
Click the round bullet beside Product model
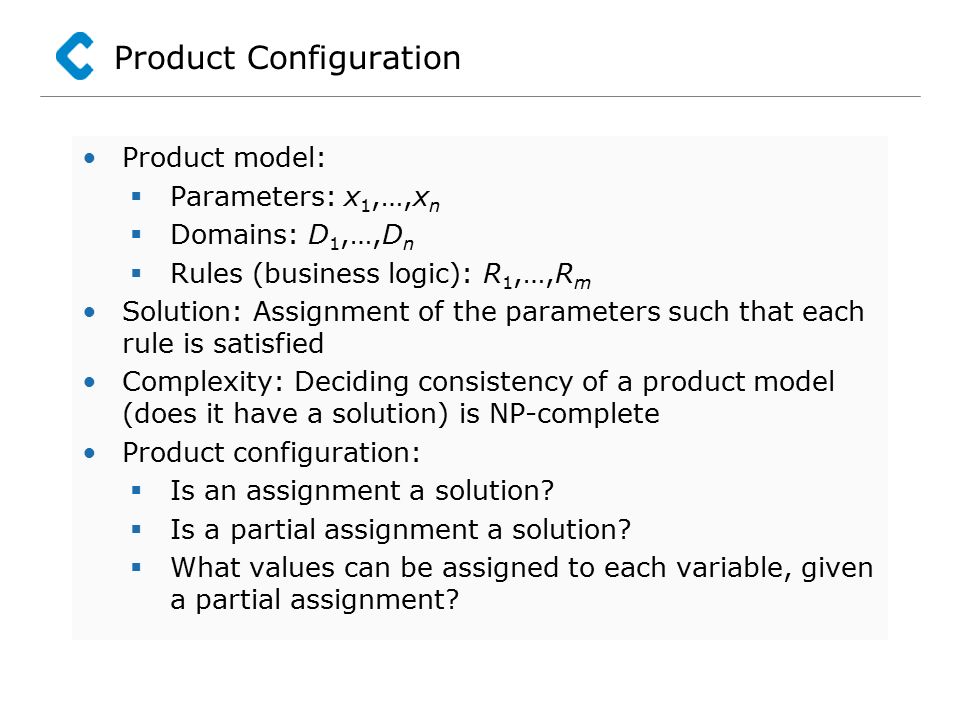(x=90, y=159)
